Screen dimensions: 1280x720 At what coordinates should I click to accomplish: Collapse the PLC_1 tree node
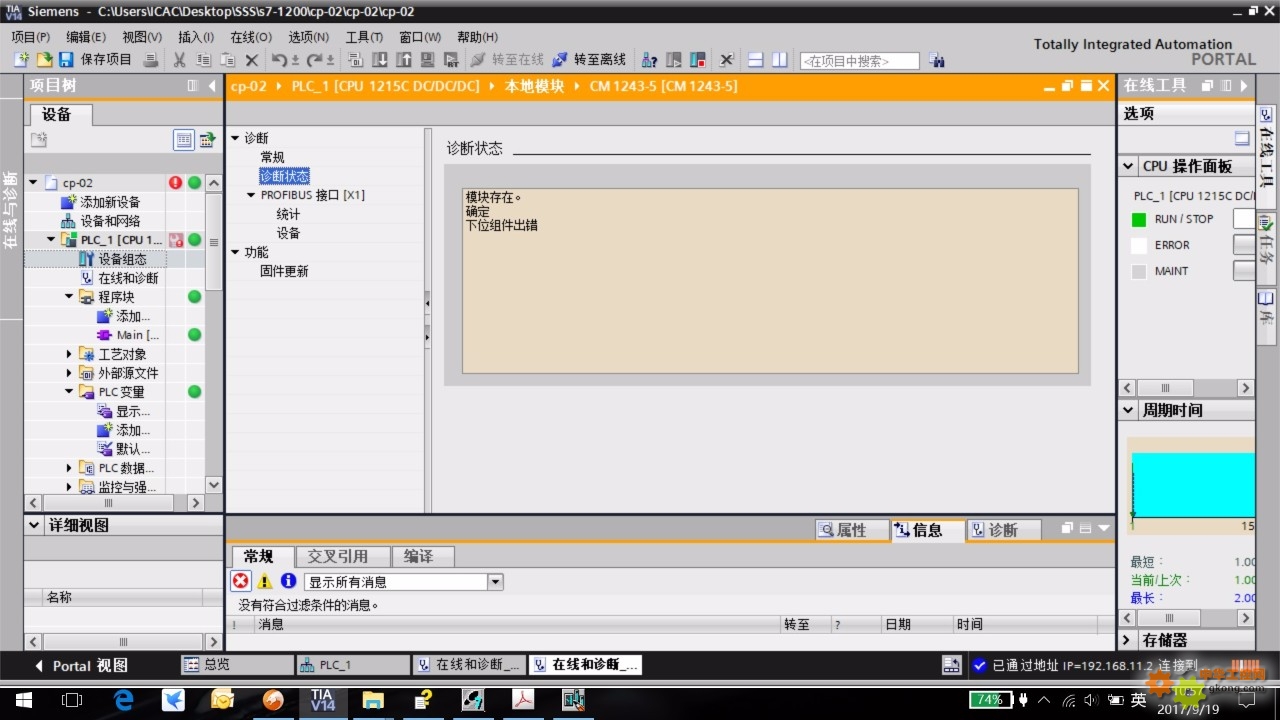[51, 240]
